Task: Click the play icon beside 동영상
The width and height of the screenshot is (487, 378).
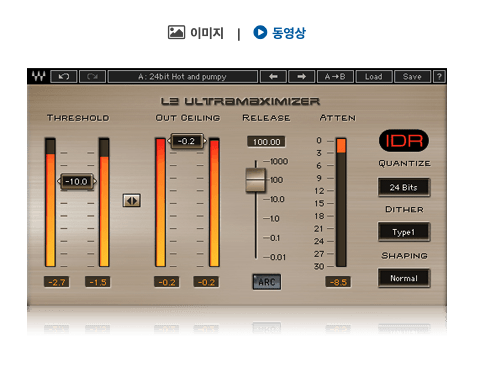Action: tap(260, 32)
